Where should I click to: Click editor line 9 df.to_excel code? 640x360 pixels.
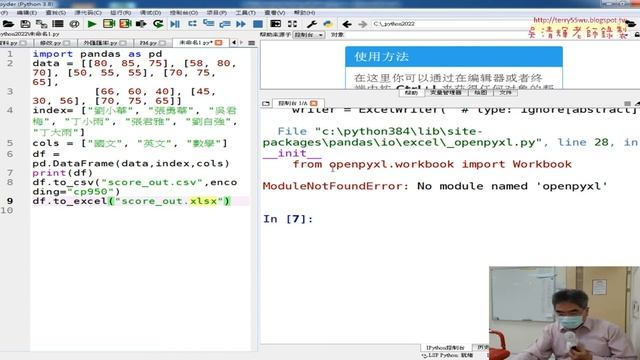click(x=131, y=201)
